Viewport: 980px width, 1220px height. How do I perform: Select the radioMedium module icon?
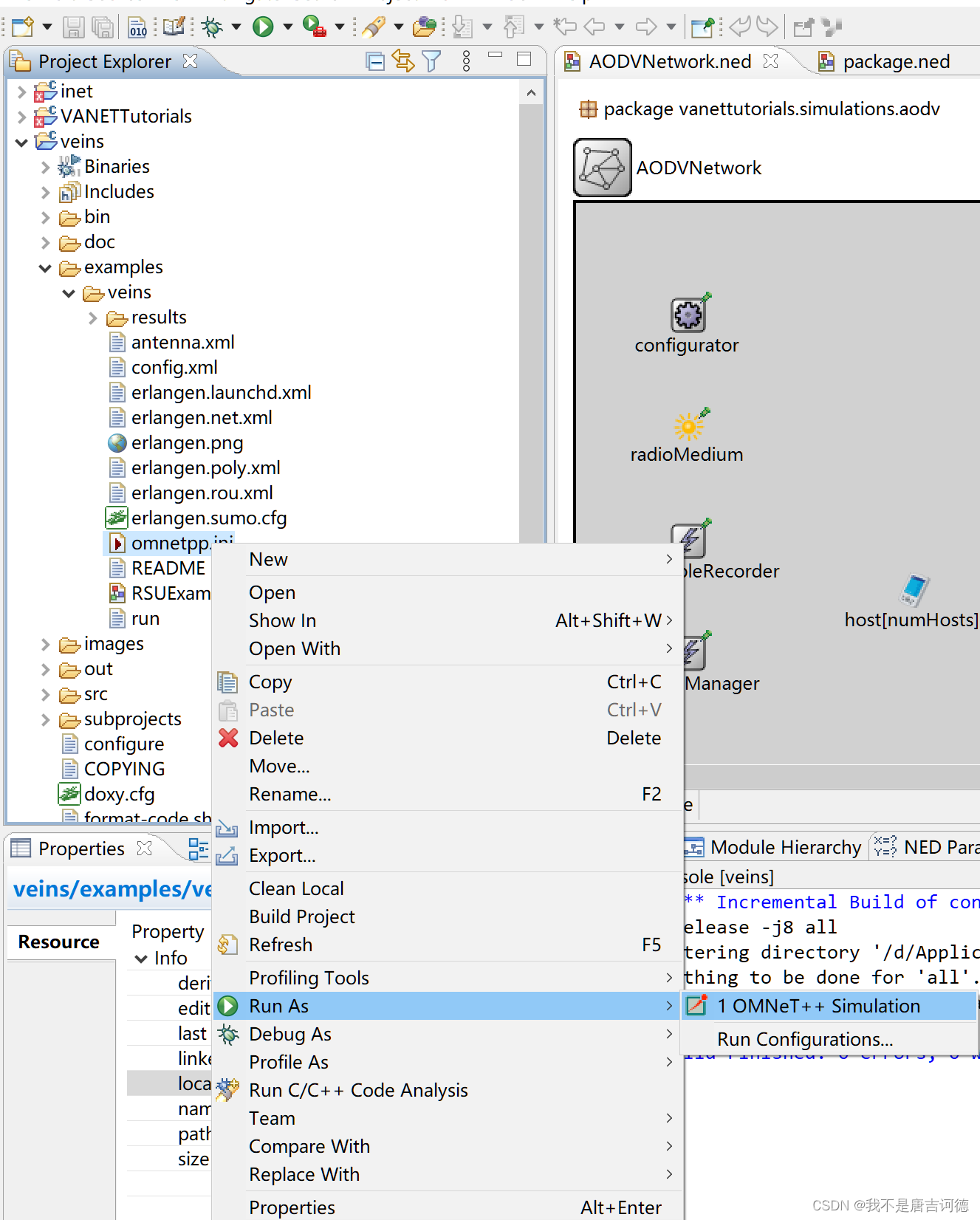(689, 426)
